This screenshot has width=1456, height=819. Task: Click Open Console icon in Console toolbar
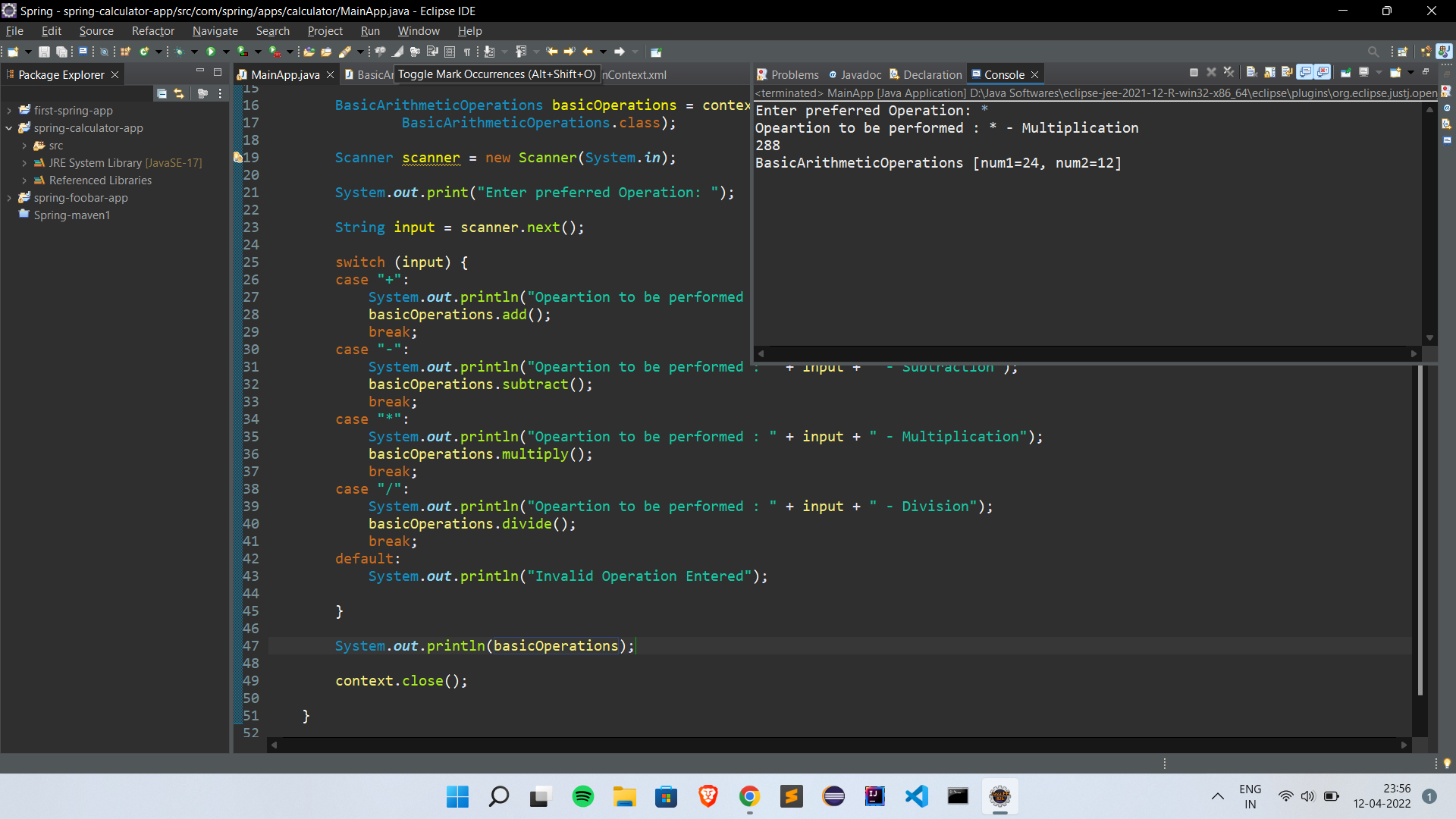pos(1395,73)
